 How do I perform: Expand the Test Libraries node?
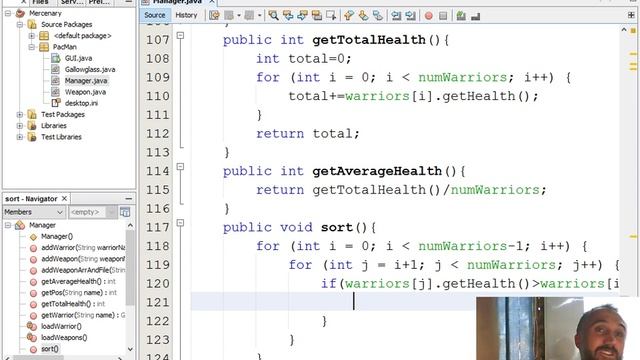(20, 137)
